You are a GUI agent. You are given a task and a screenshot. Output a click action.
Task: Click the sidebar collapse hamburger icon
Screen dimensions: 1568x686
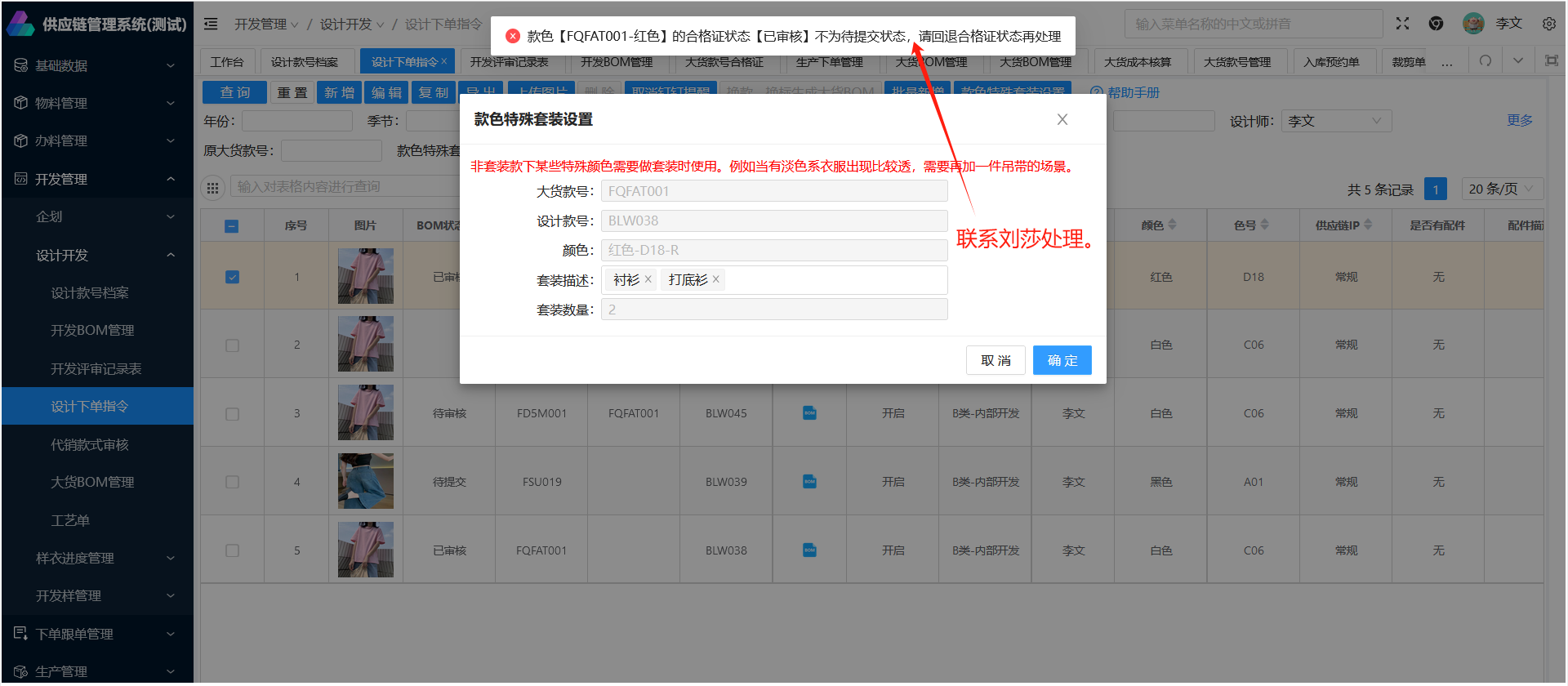click(x=211, y=24)
